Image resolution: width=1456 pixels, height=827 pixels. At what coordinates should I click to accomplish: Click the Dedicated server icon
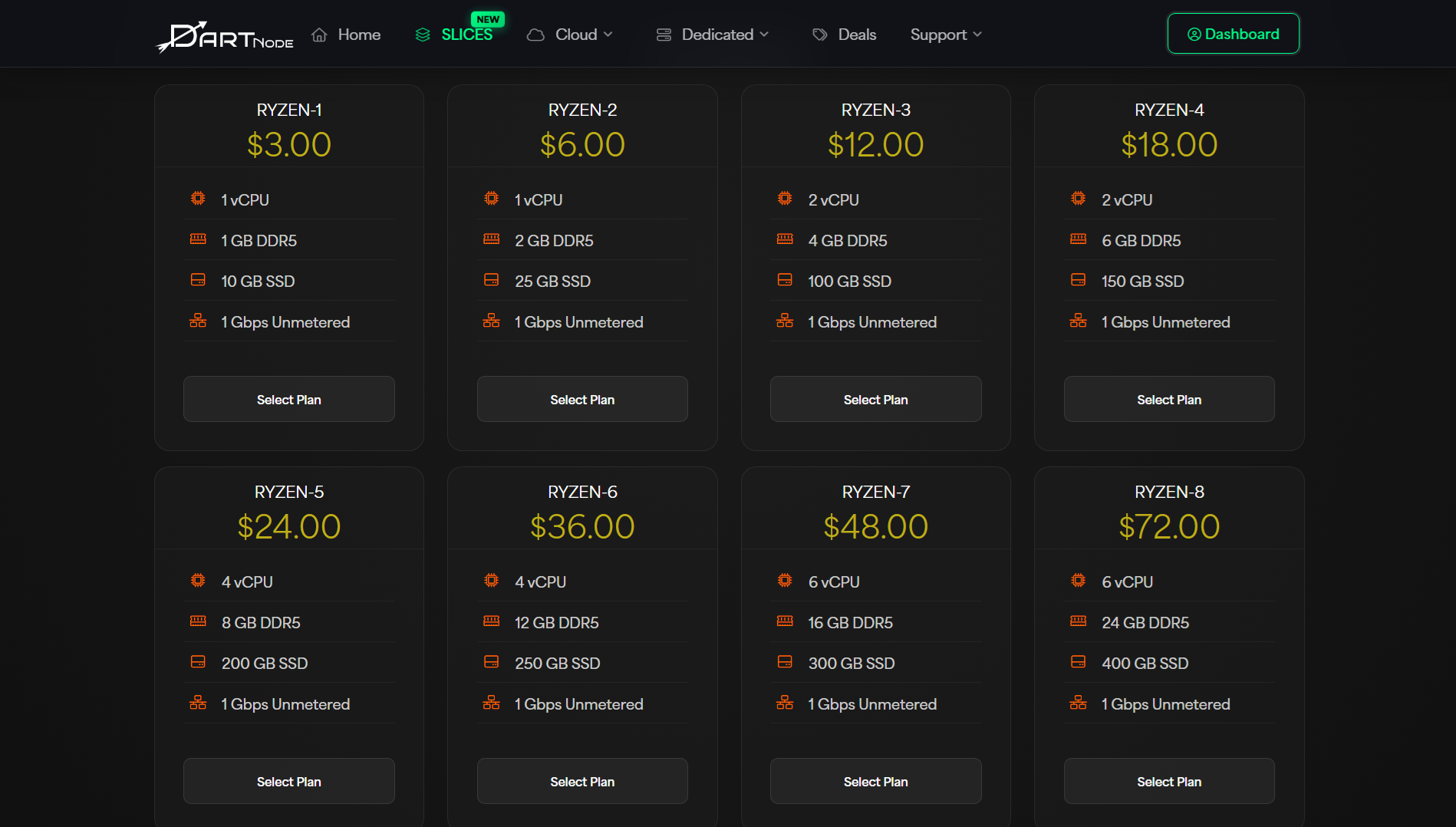[x=664, y=35]
